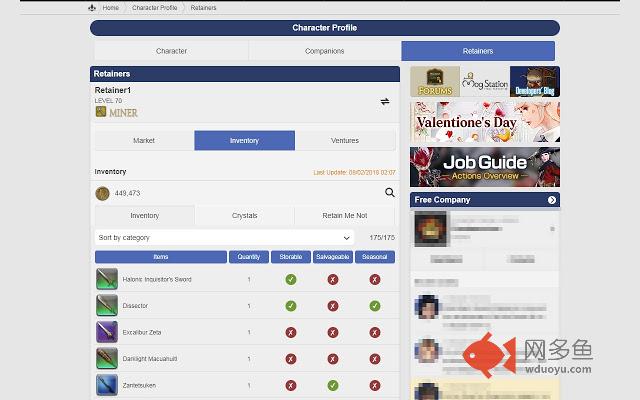Open the Forums banner
640x400 pixels.
(435, 82)
